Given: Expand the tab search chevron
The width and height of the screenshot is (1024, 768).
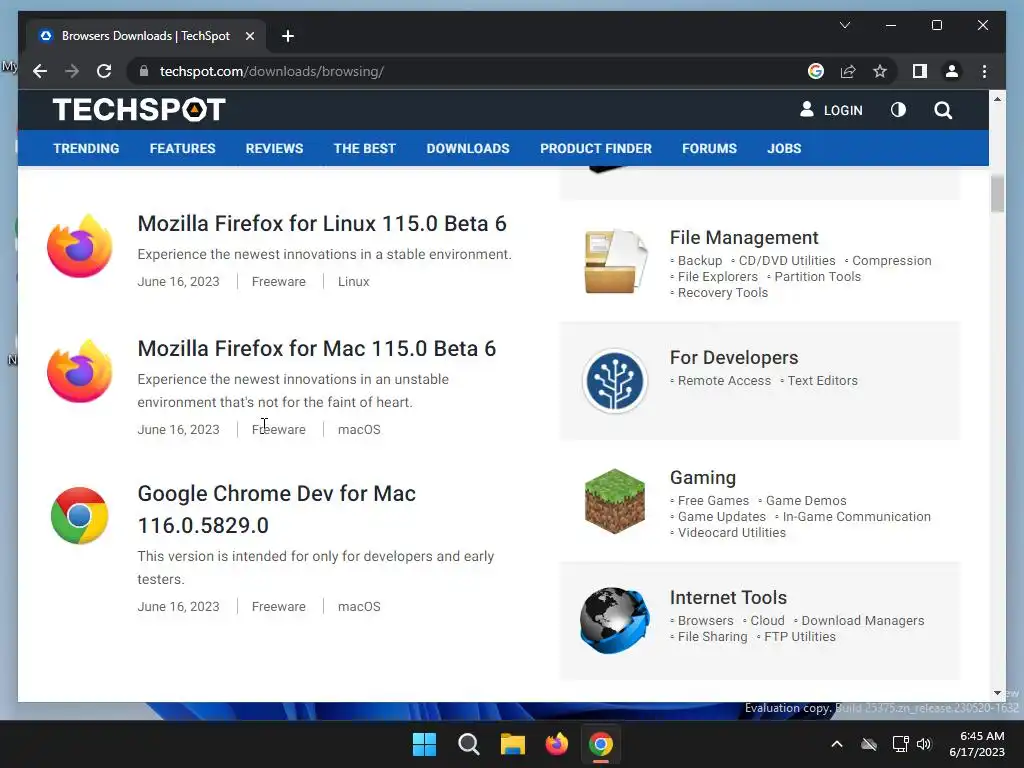Looking at the screenshot, I should 844,25.
